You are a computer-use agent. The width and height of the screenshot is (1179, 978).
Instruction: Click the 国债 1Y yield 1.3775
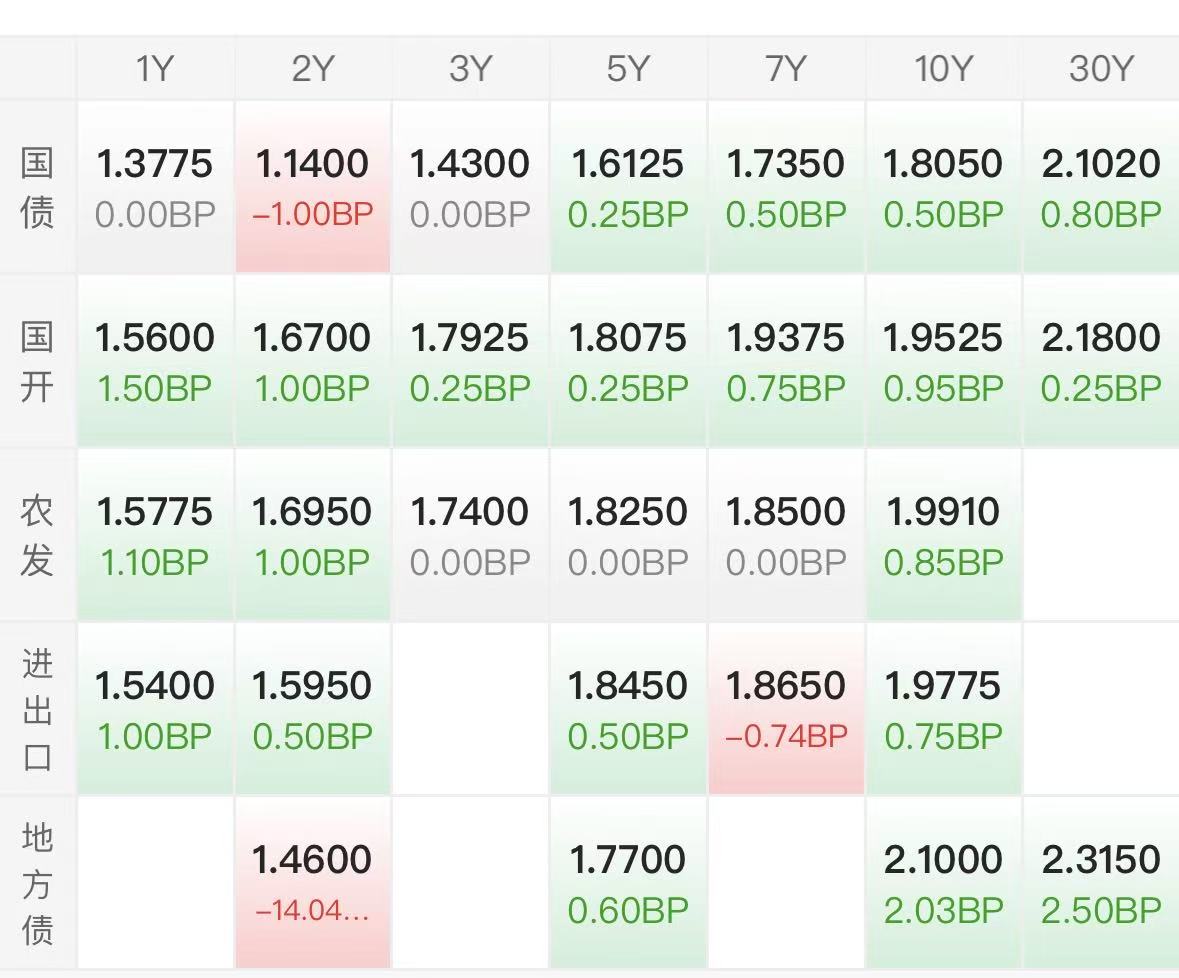tap(155, 187)
